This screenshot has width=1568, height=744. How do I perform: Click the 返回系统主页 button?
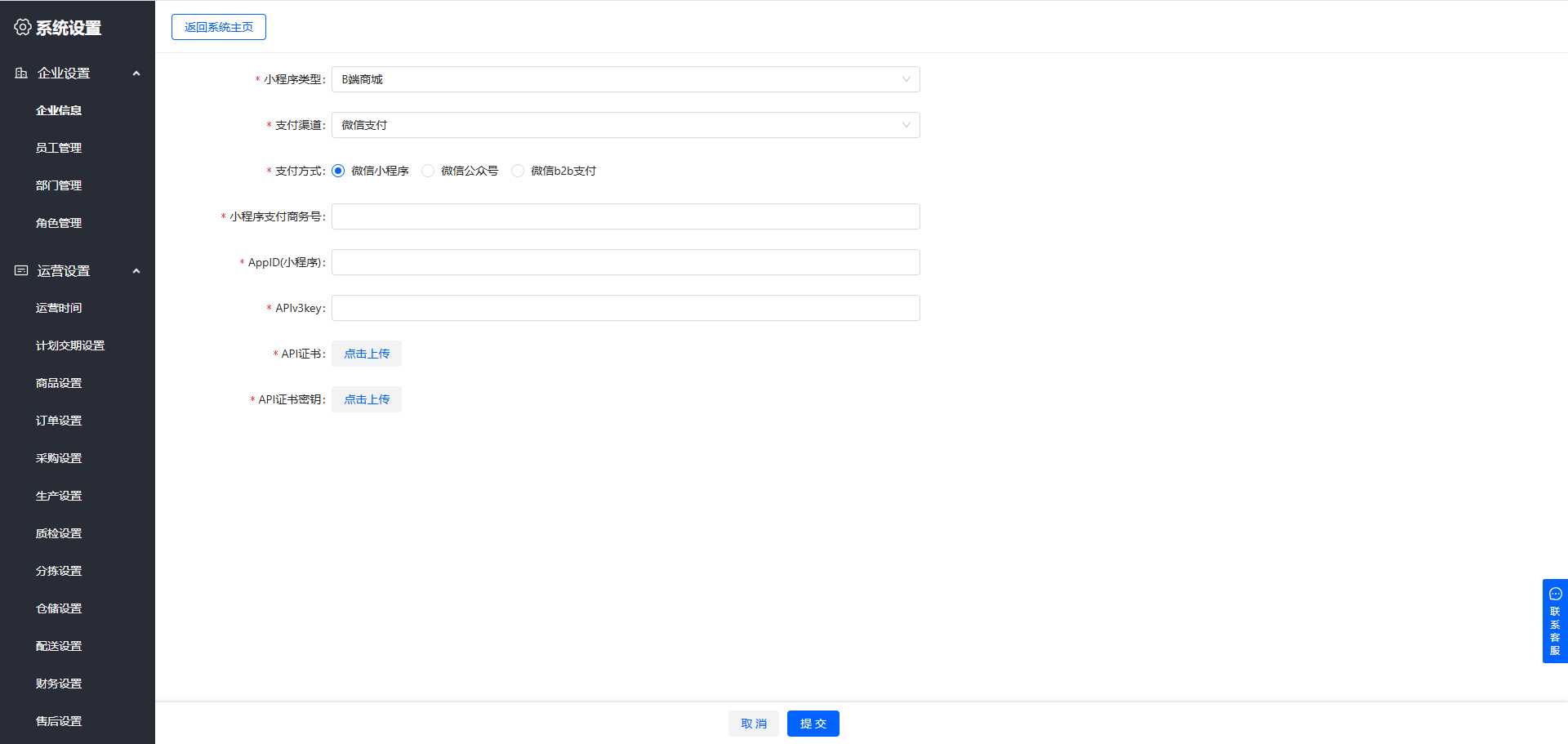pyautogui.click(x=219, y=27)
